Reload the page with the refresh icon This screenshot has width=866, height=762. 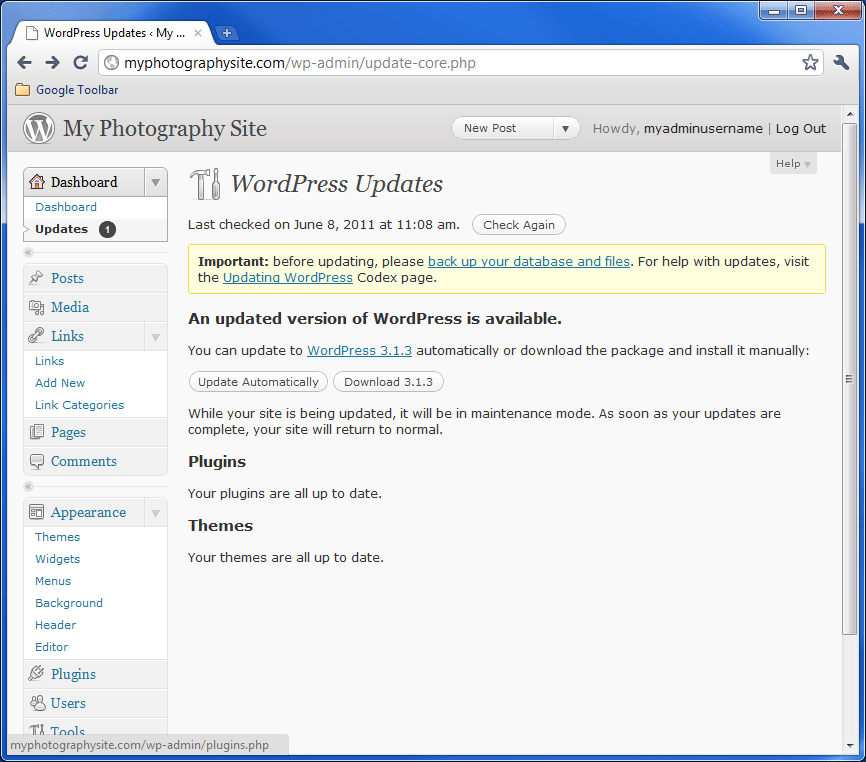[81, 62]
